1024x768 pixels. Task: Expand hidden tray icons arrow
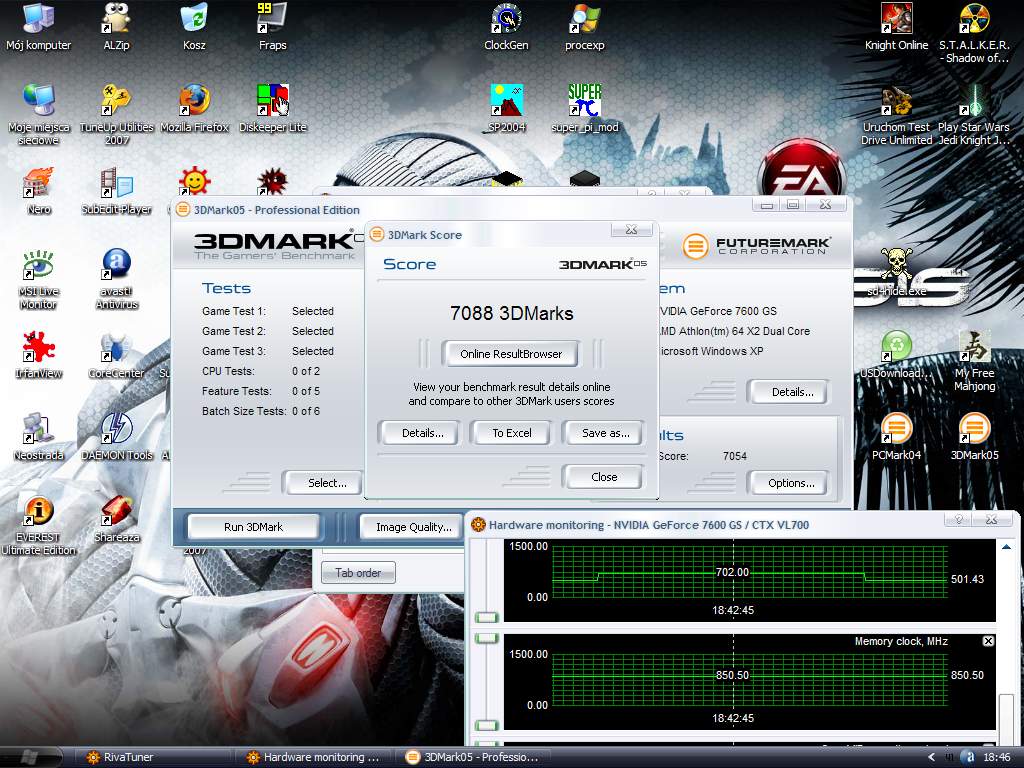[932, 758]
